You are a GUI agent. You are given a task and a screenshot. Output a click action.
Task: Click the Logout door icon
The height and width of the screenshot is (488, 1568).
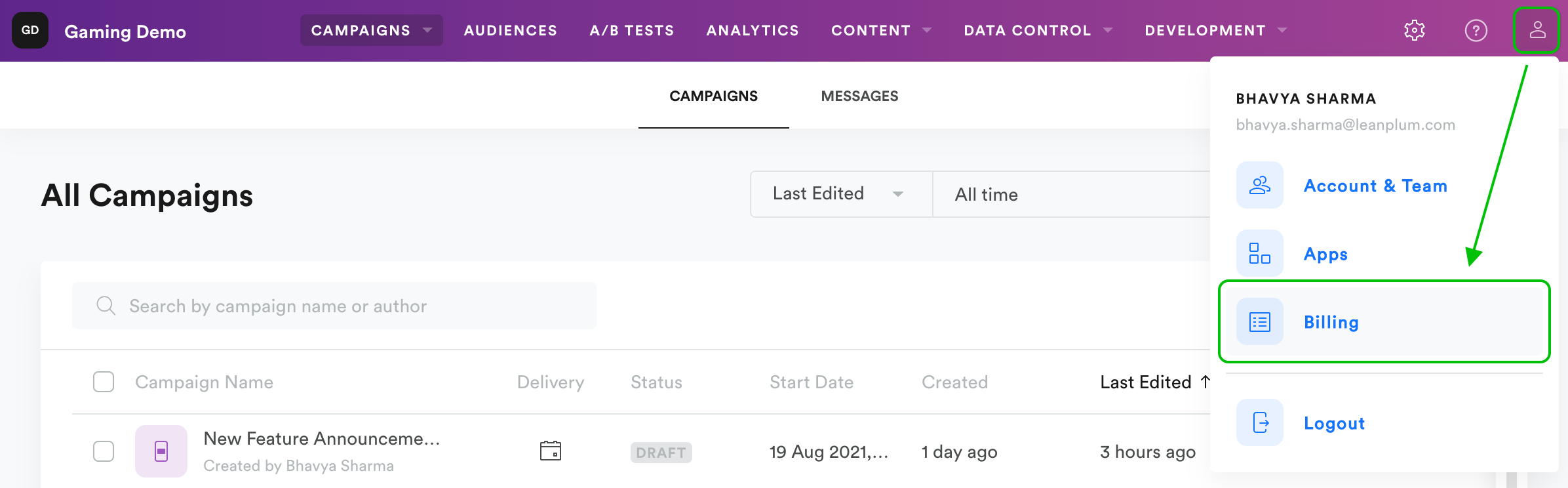click(x=1259, y=422)
